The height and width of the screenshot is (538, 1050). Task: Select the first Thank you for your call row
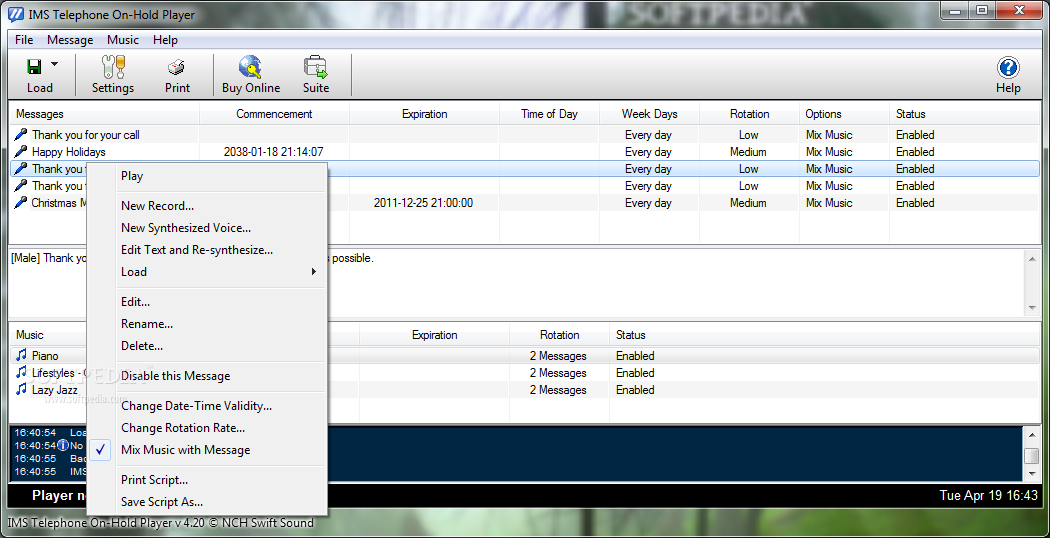tap(525, 135)
